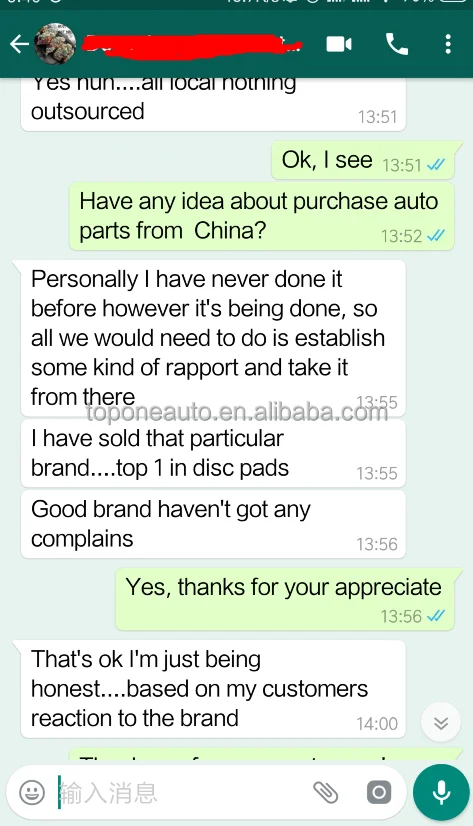
Task: Select "That's ok I'm just being honest" message
Action: point(213,689)
